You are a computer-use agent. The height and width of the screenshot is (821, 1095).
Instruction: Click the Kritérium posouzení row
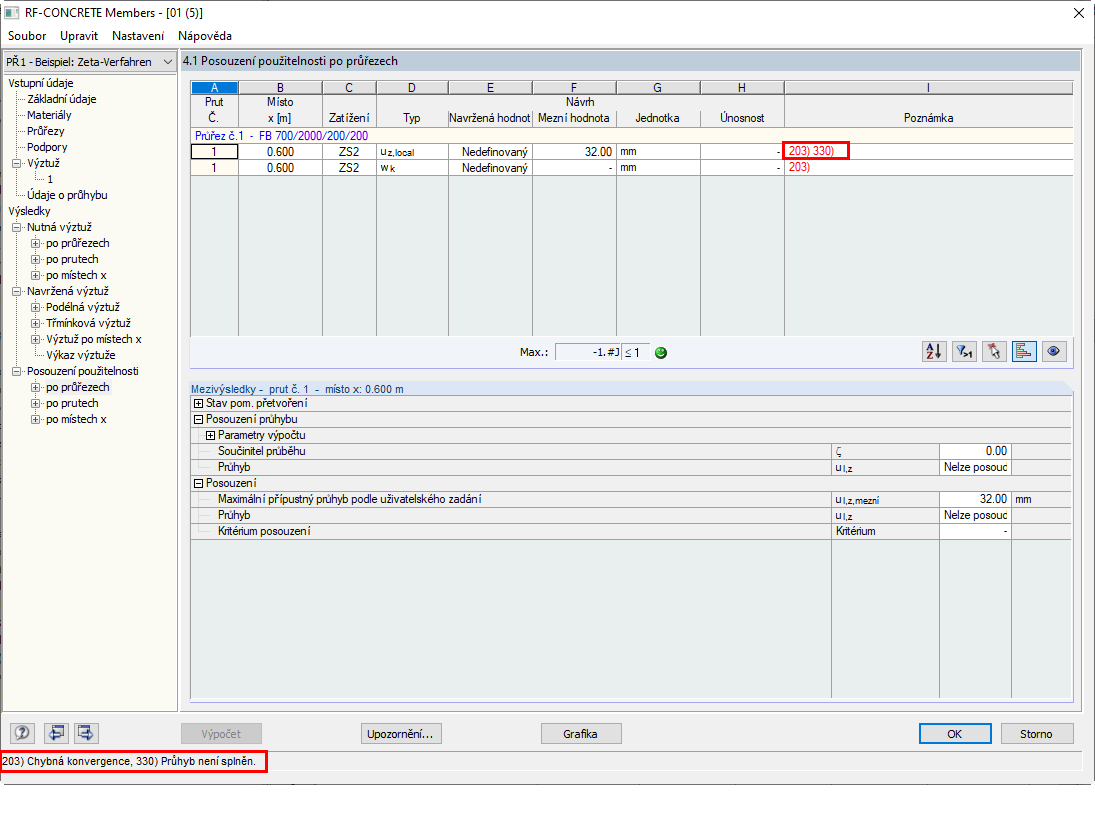[x=631, y=531]
